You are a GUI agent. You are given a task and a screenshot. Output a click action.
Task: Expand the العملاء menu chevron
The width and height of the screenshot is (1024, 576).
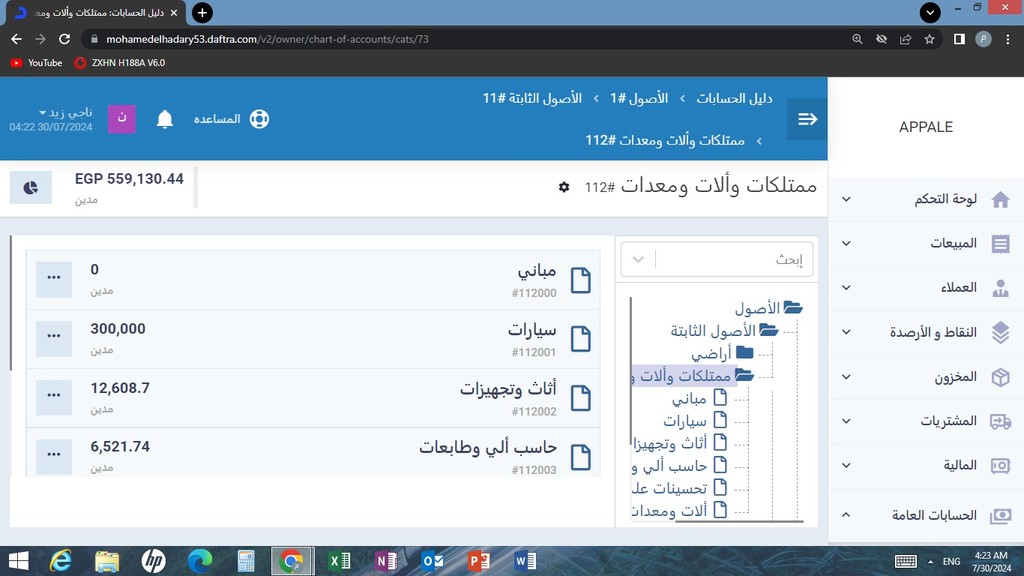point(846,288)
